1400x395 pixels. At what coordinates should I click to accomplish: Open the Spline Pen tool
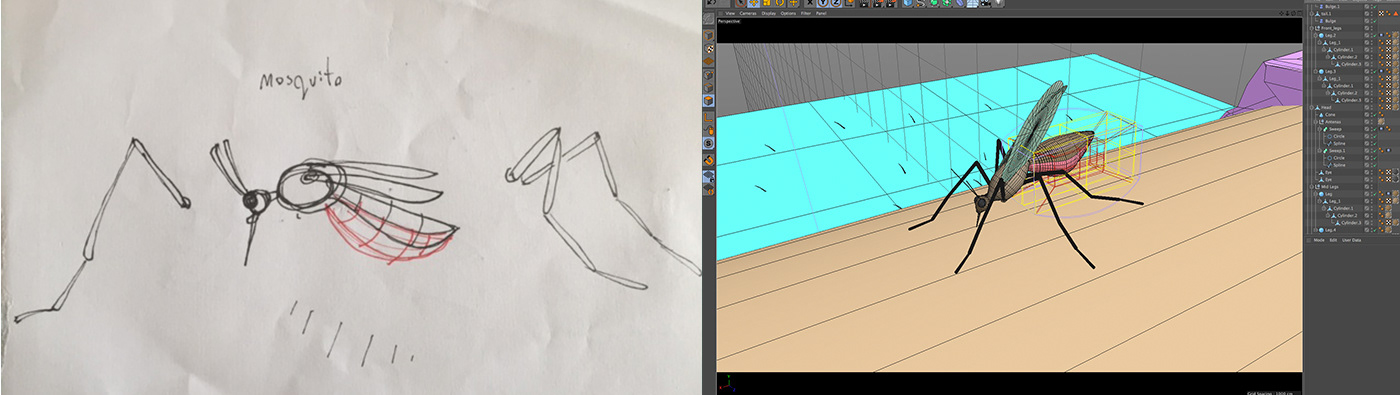point(921,4)
